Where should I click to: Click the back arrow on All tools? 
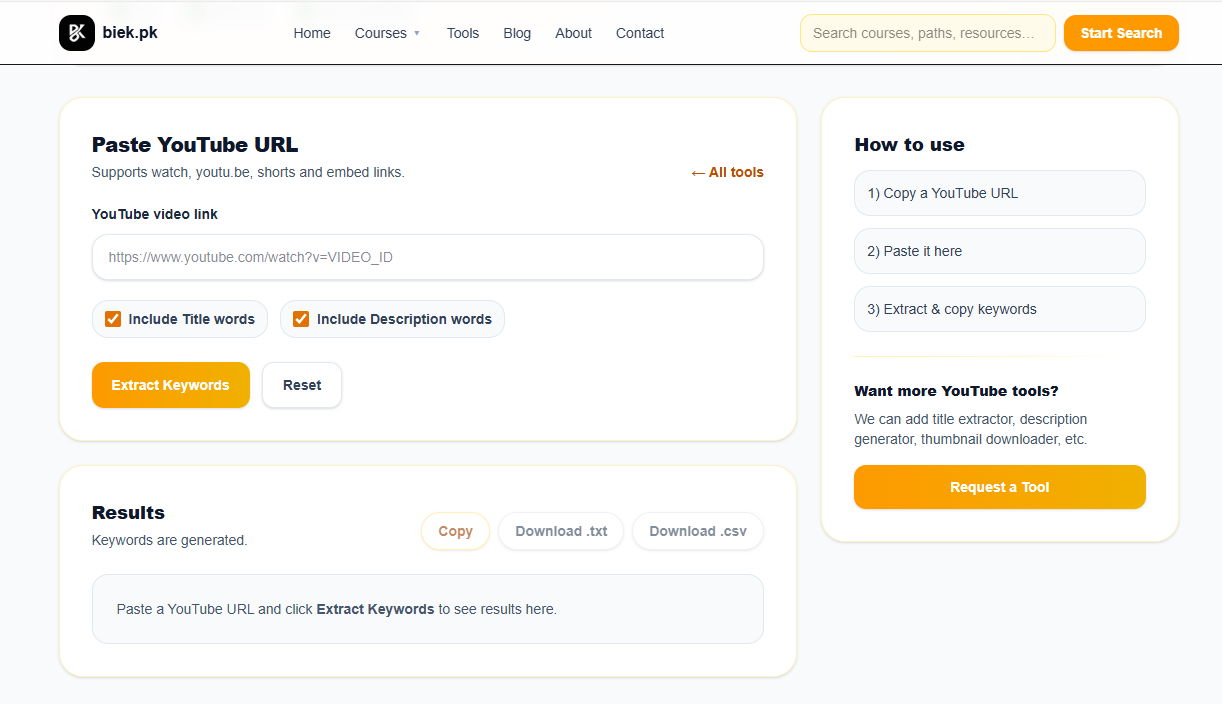(x=699, y=172)
